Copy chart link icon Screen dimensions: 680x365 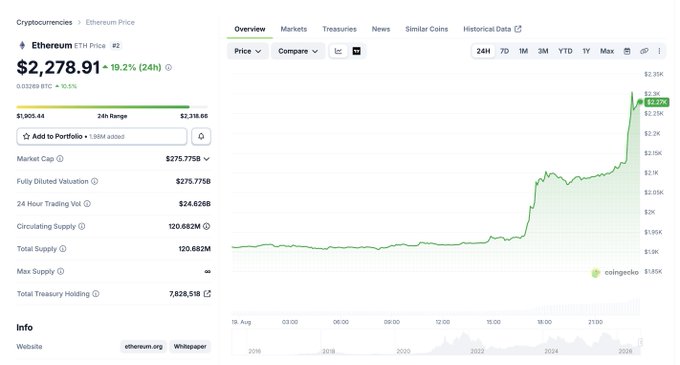click(644, 51)
